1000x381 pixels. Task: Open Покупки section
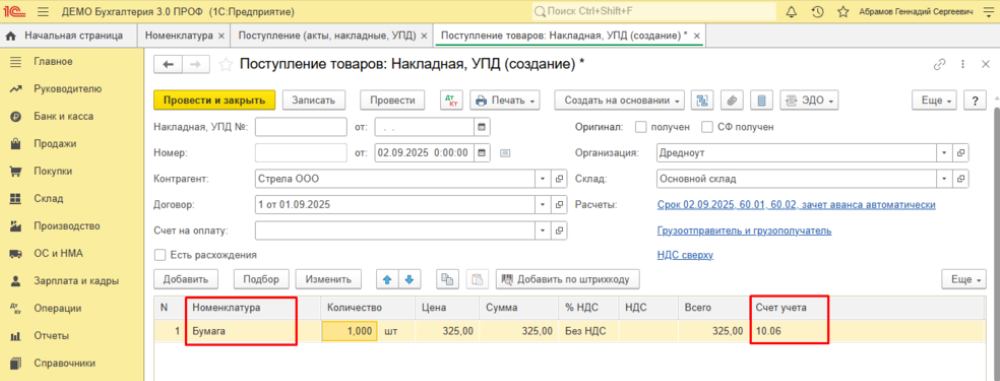[x=53, y=171]
